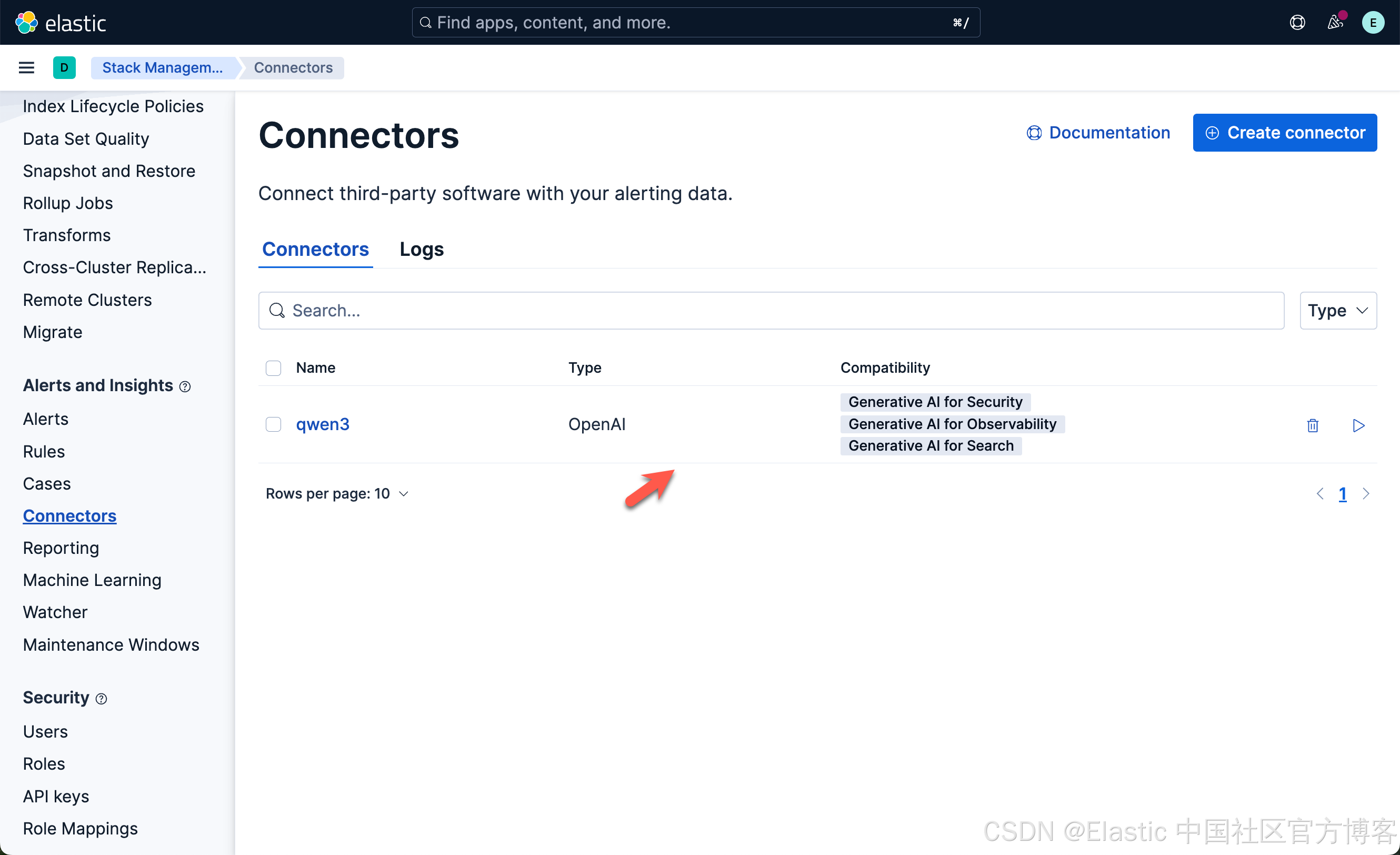The width and height of the screenshot is (1400, 855).
Task: Open the user avatar menu
Action: point(1373,23)
